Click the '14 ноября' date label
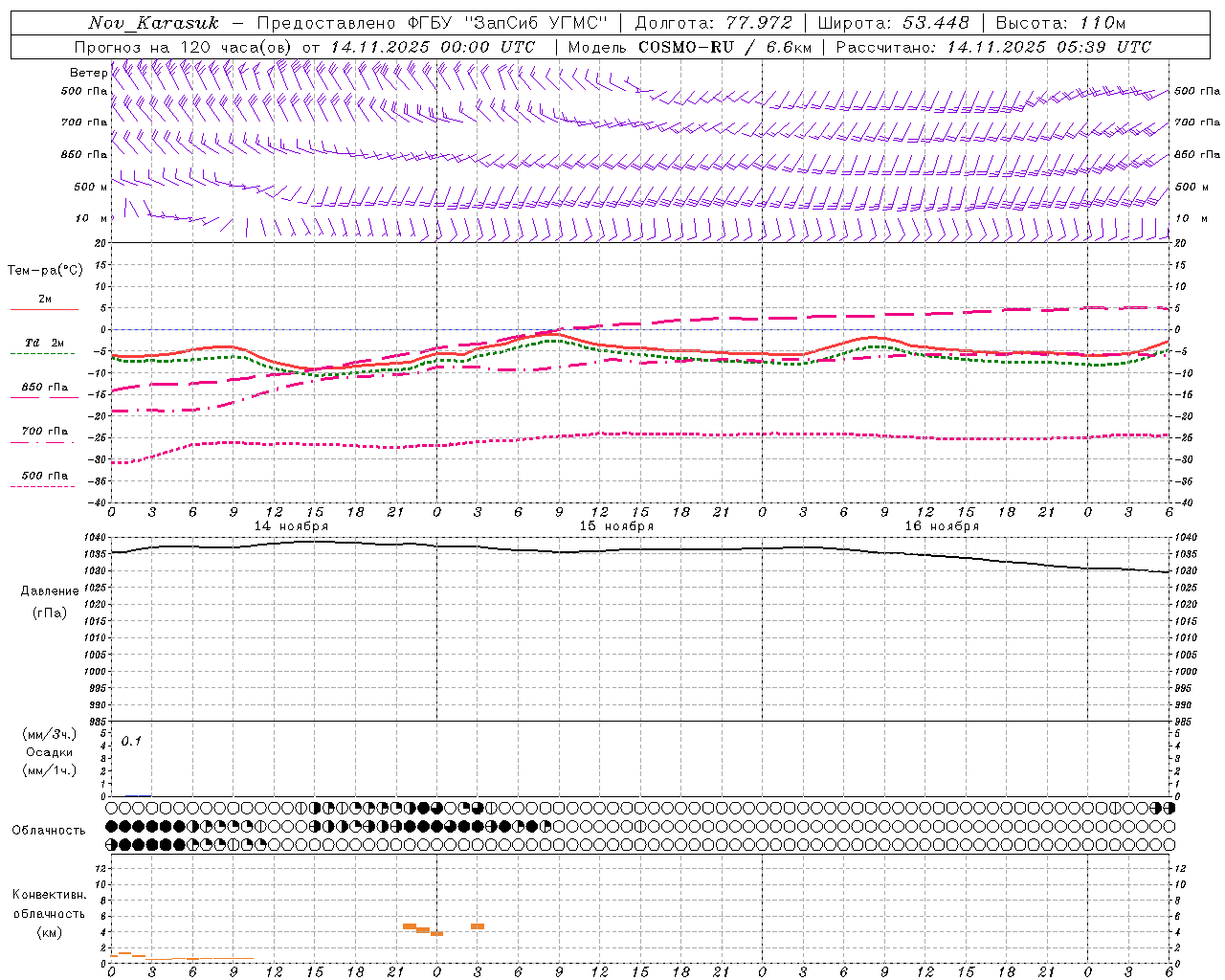The image size is (1225, 980). 291,526
